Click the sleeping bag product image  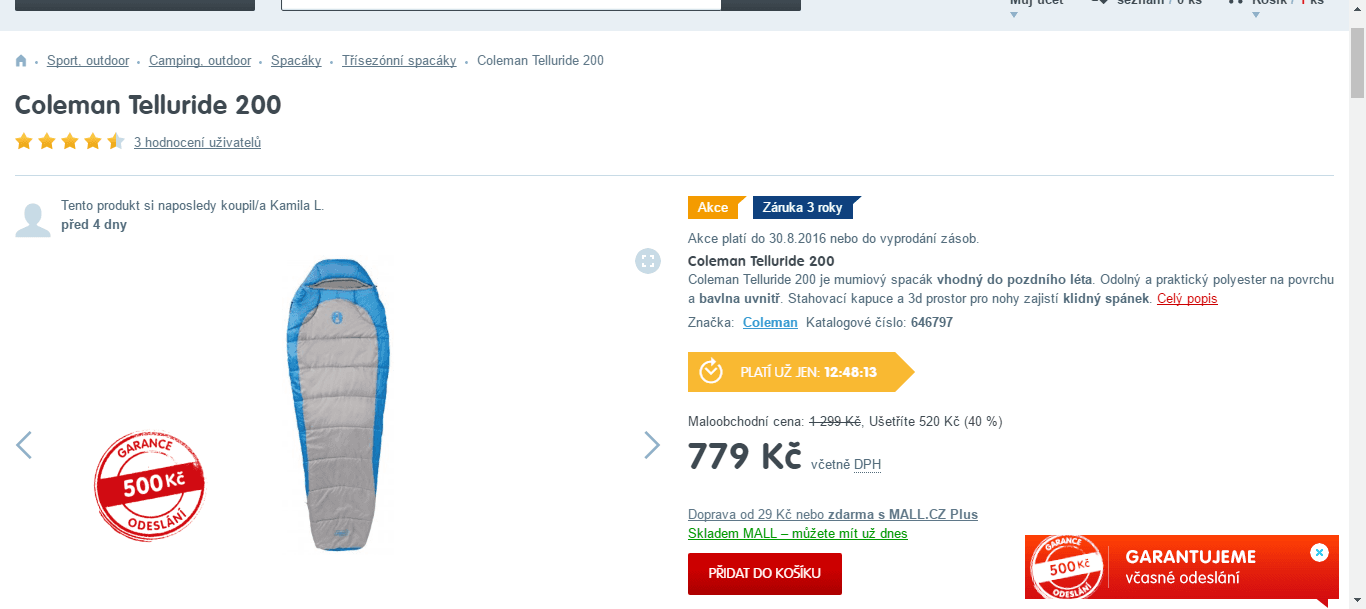(x=338, y=404)
